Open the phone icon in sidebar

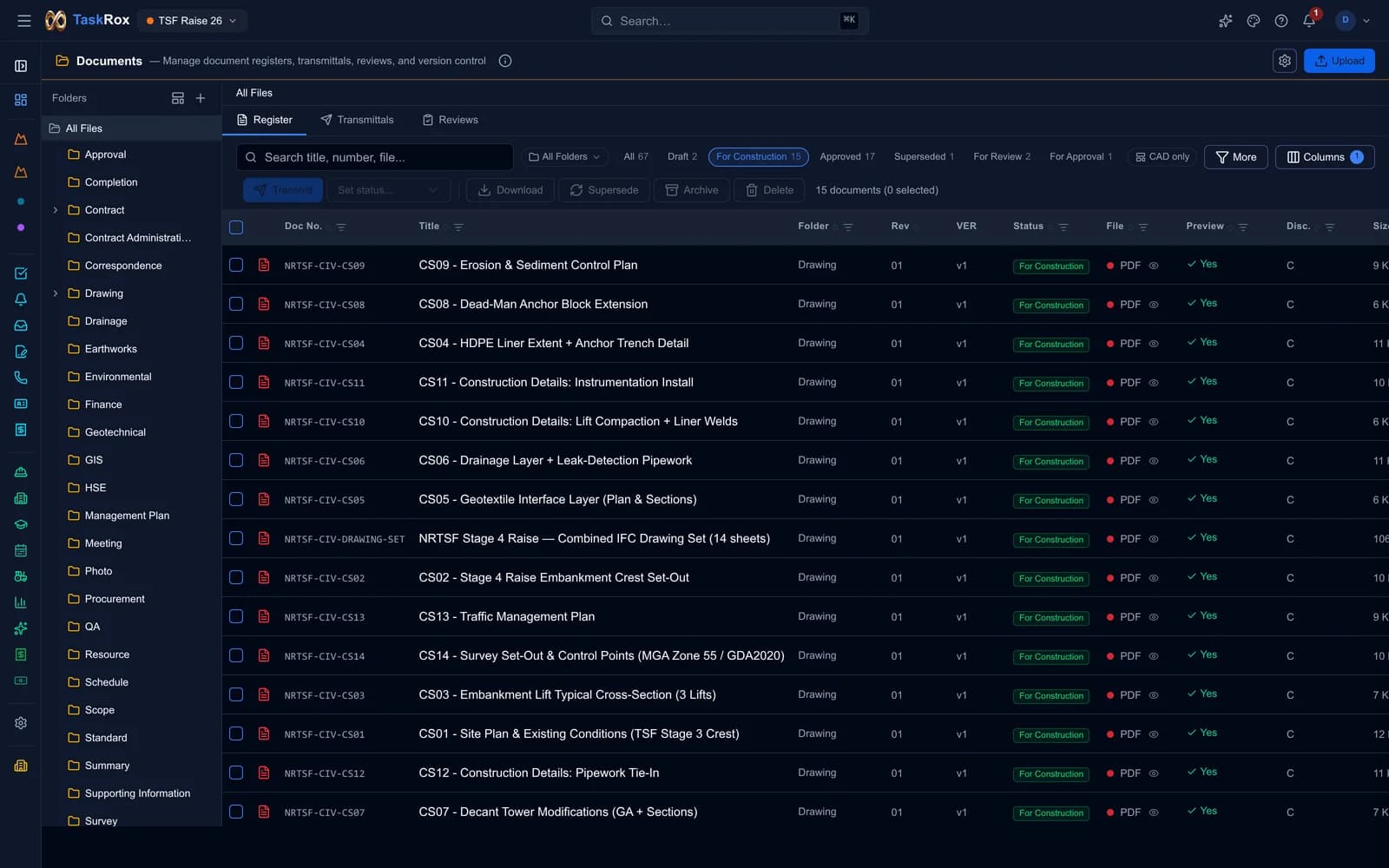(x=21, y=378)
